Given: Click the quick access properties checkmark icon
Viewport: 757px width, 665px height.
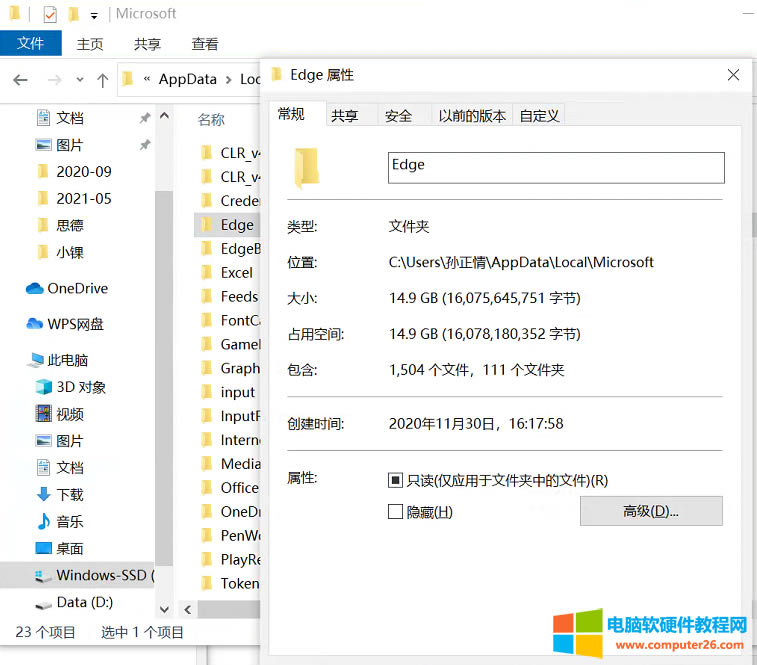Looking at the screenshot, I should click(x=50, y=14).
